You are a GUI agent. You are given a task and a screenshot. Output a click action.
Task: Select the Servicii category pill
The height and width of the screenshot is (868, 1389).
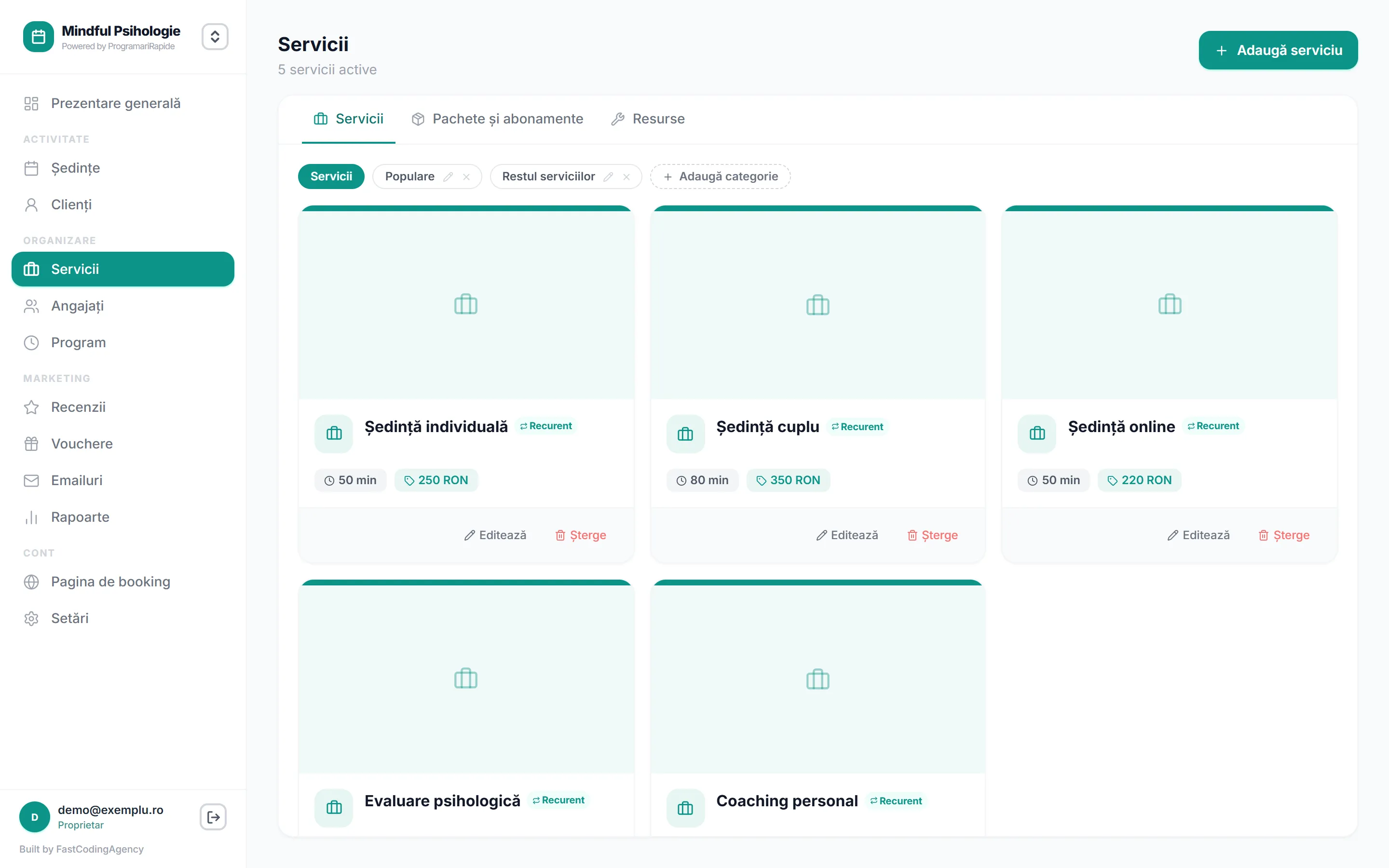pyautogui.click(x=331, y=176)
